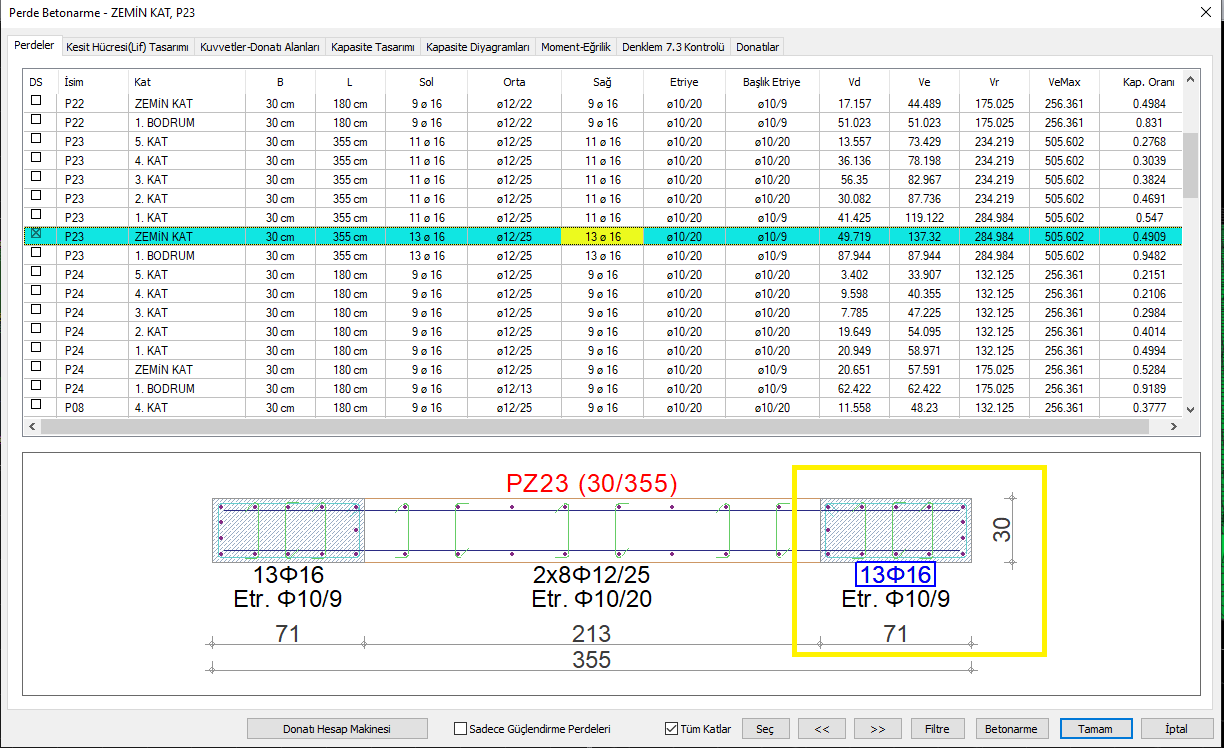The height and width of the screenshot is (748, 1224).
Task: Click the Vd value 62.422
Action: pyautogui.click(x=854, y=389)
